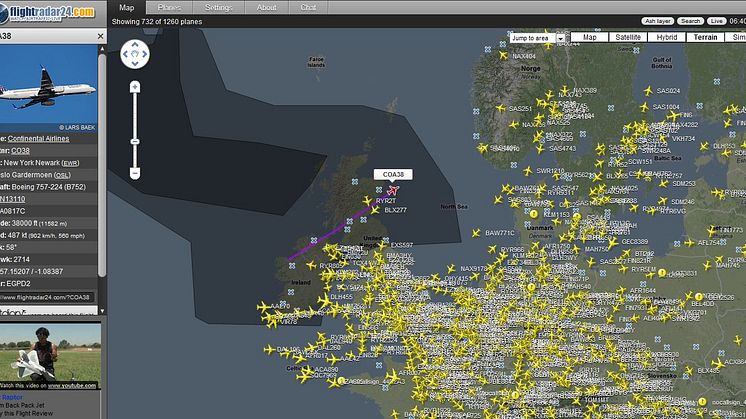Toggle the Live mode button
The image size is (746, 419).
[x=716, y=20]
